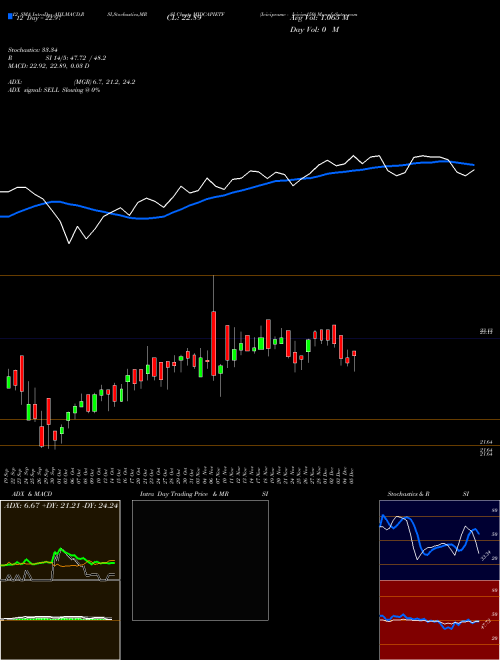
Task: Click the '(MGR) 6.7, 21.2, 24.2' ADX values
Action: pyautogui.click(x=104, y=82)
